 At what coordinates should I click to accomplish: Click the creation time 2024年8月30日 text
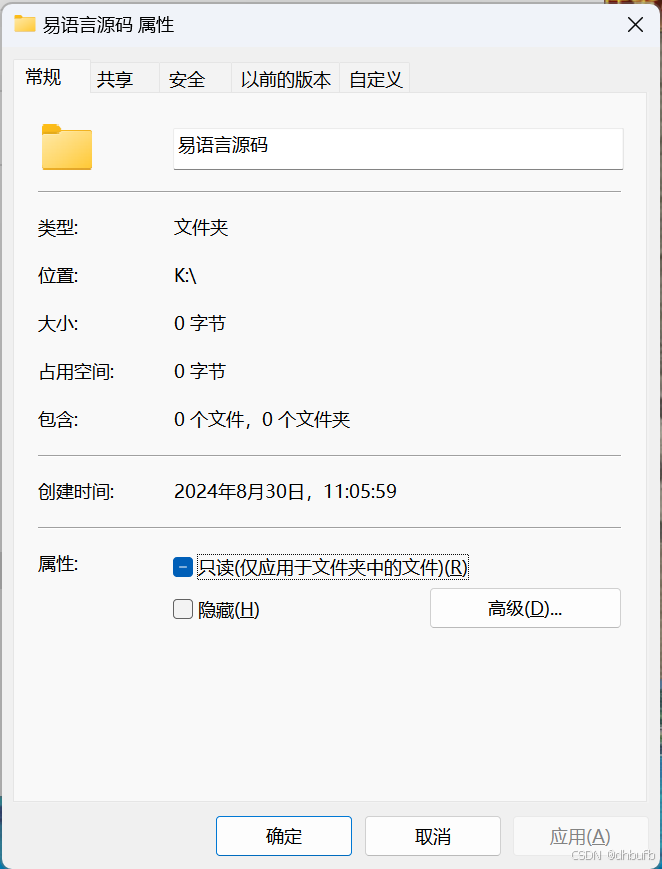point(238,492)
